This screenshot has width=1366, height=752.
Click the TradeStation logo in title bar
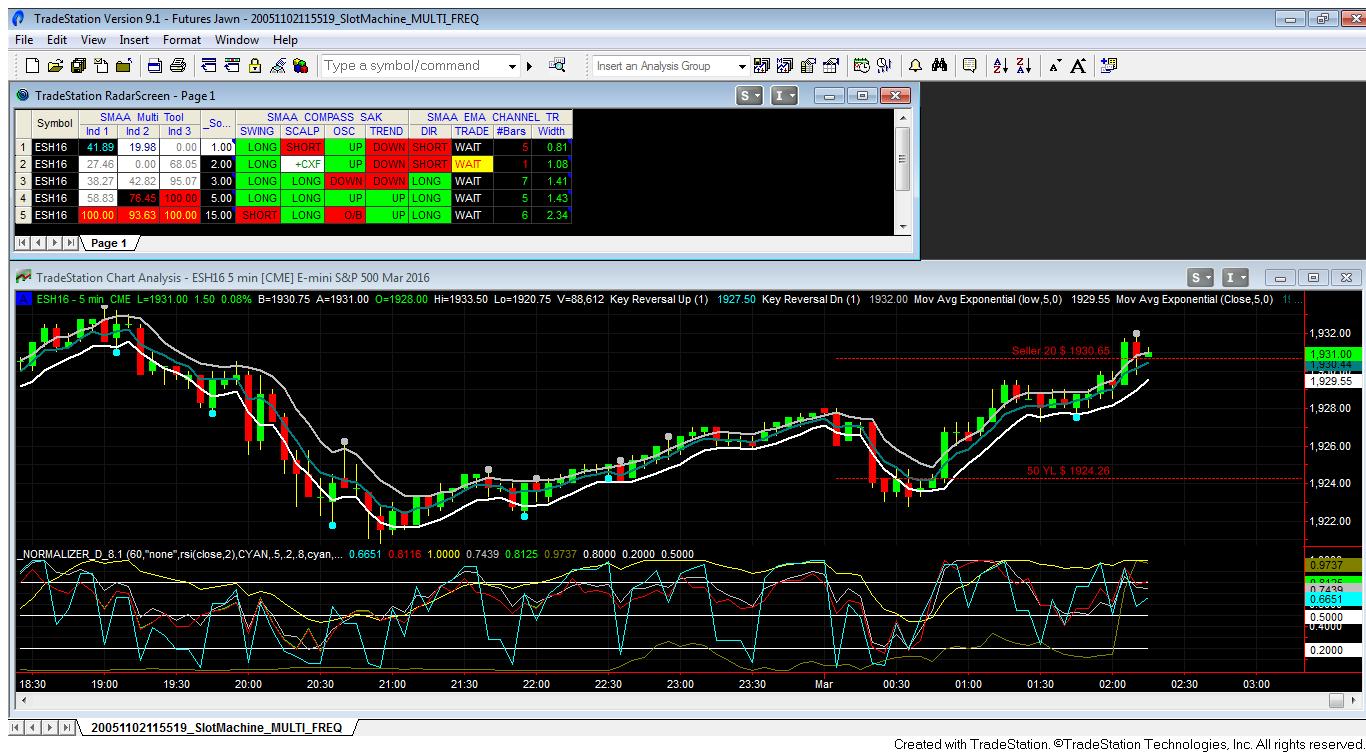coord(17,18)
